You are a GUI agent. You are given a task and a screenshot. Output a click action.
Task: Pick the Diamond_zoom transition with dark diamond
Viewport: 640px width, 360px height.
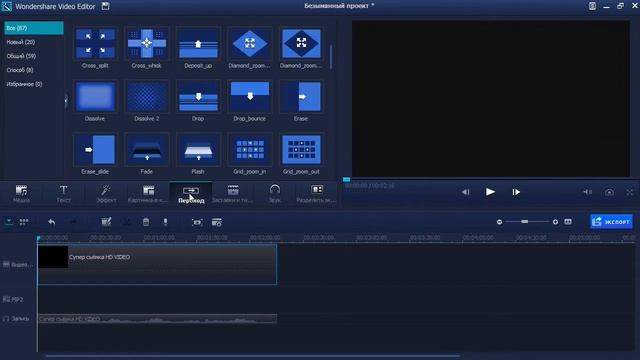click(301, 44)
